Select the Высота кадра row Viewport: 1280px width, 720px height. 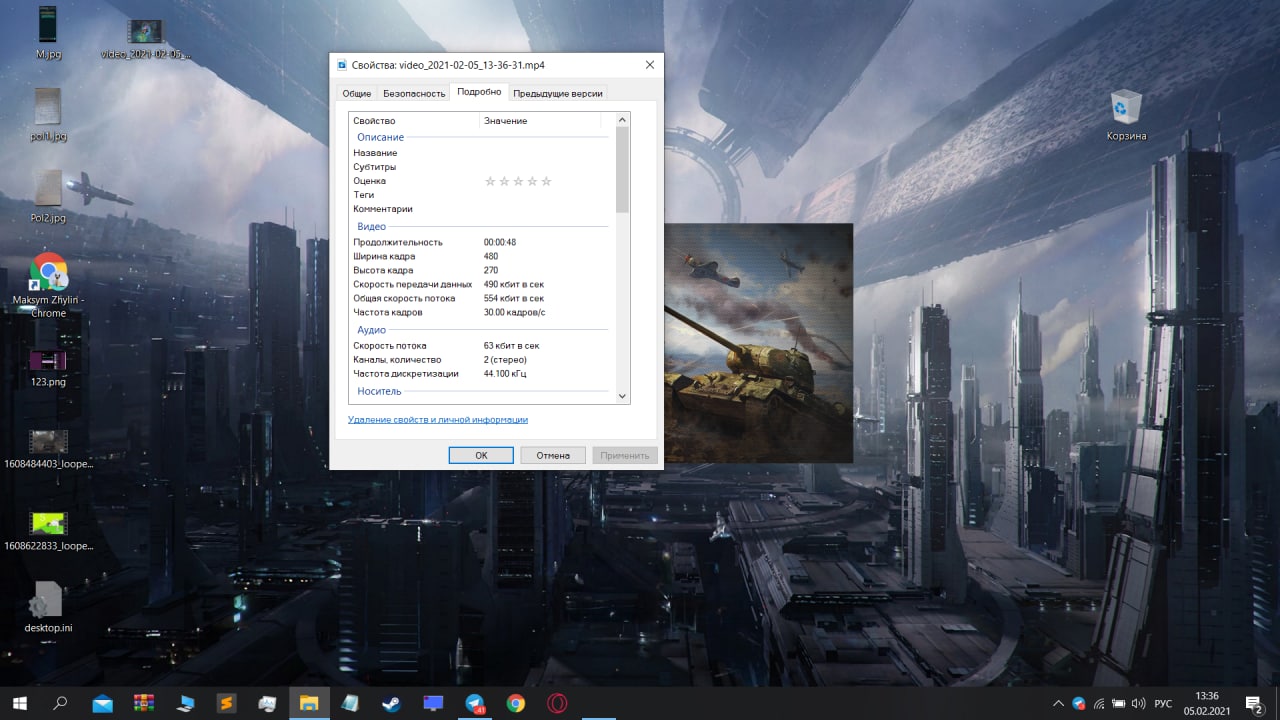[482, 270]
